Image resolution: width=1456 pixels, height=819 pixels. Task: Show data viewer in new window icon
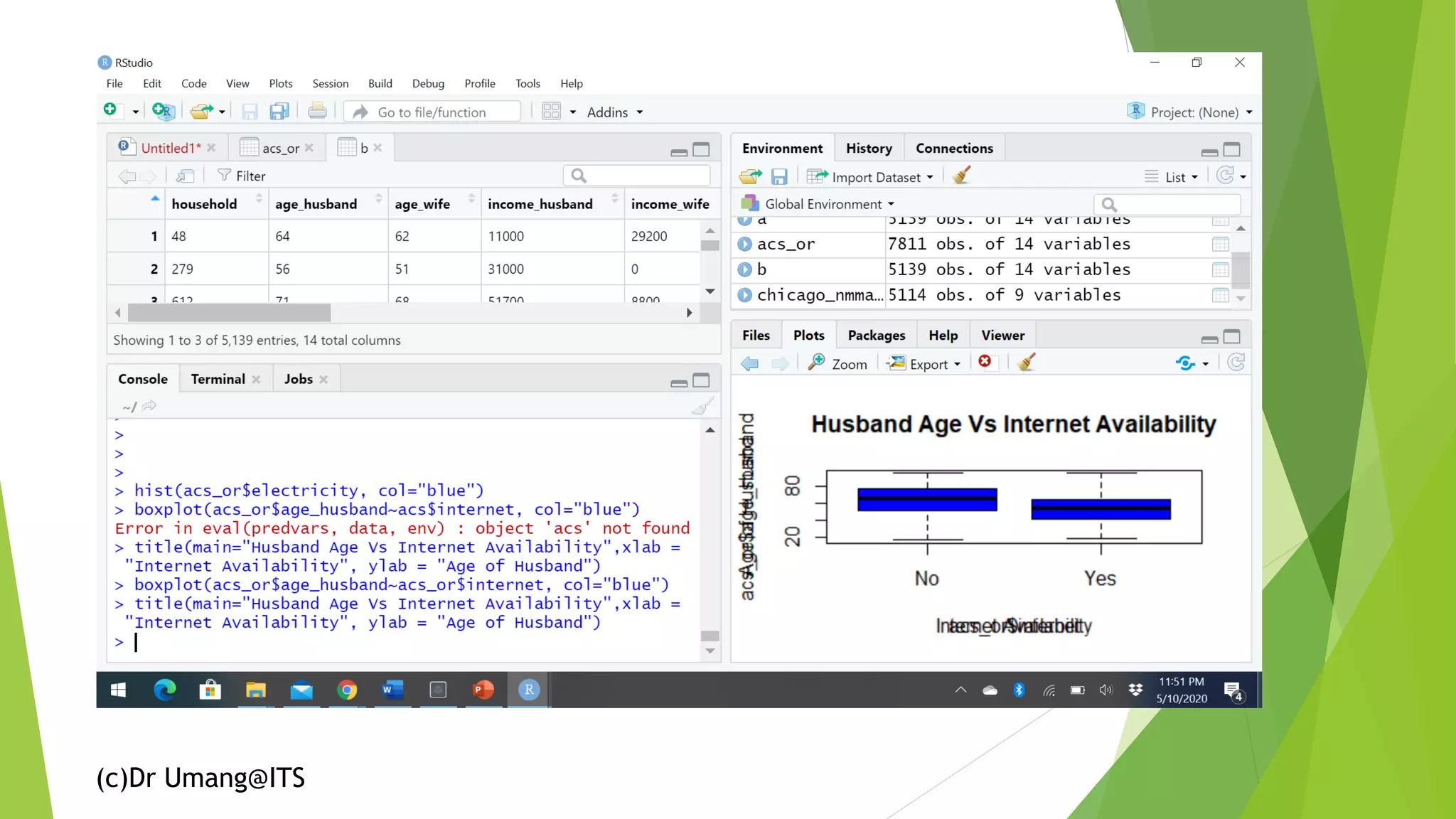[x=185, y=176]
